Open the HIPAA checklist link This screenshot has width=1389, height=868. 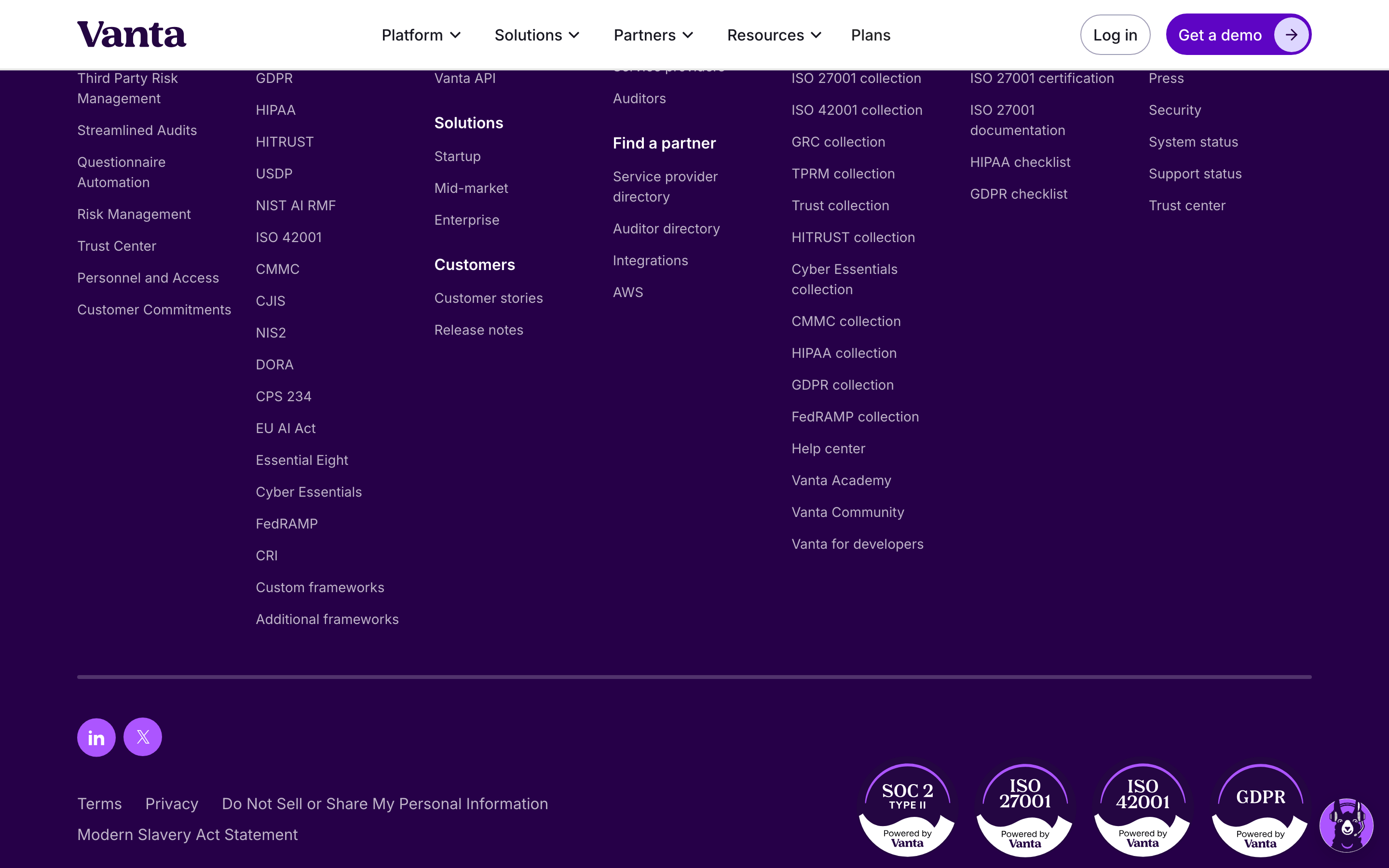pos(1020,162)
